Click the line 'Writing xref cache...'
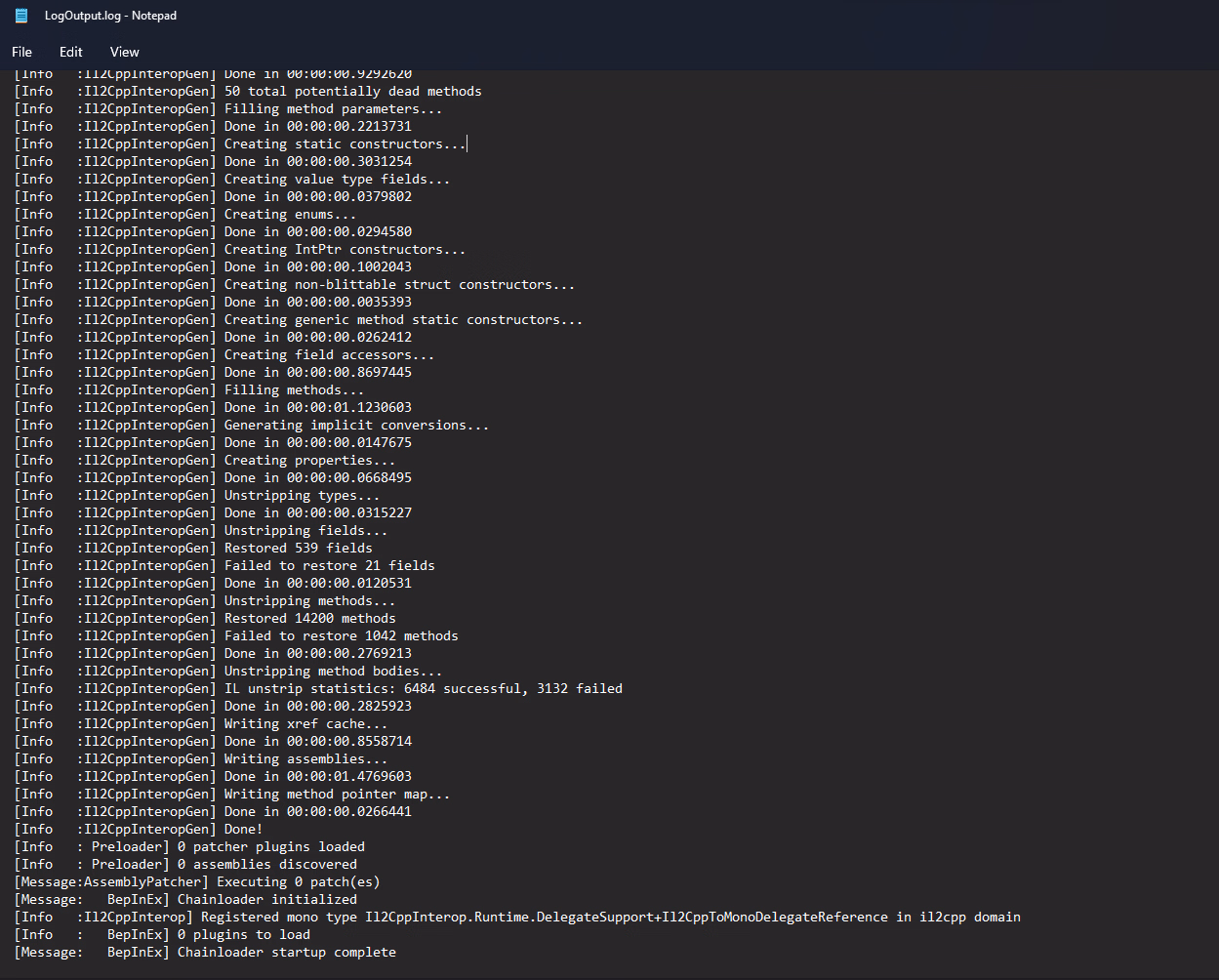The width and height of the screenshot is (1219, 980). [201, 723]
